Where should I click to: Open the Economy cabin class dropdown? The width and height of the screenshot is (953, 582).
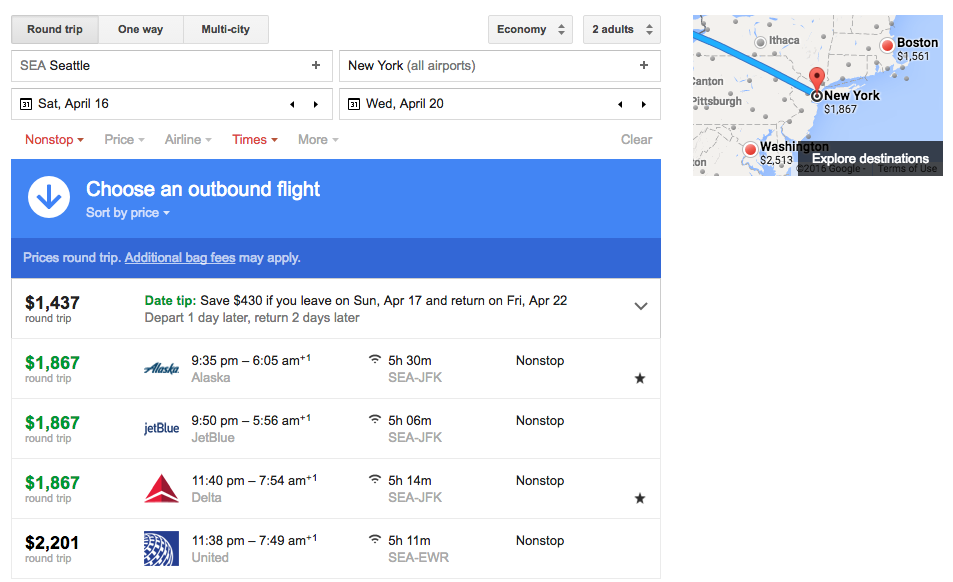(531, 29)
